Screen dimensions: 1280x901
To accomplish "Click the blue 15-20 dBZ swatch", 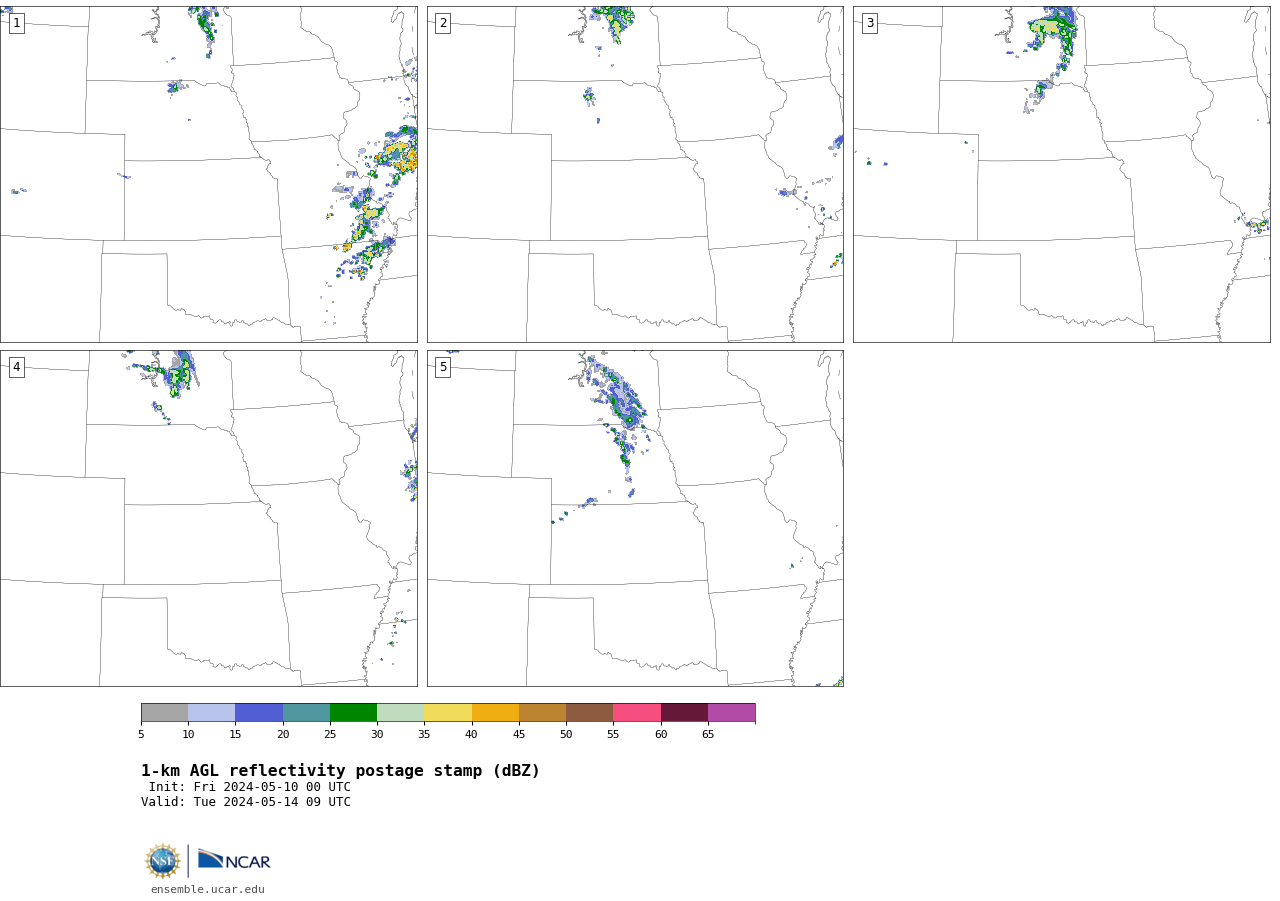I will (x=259, y=712).
